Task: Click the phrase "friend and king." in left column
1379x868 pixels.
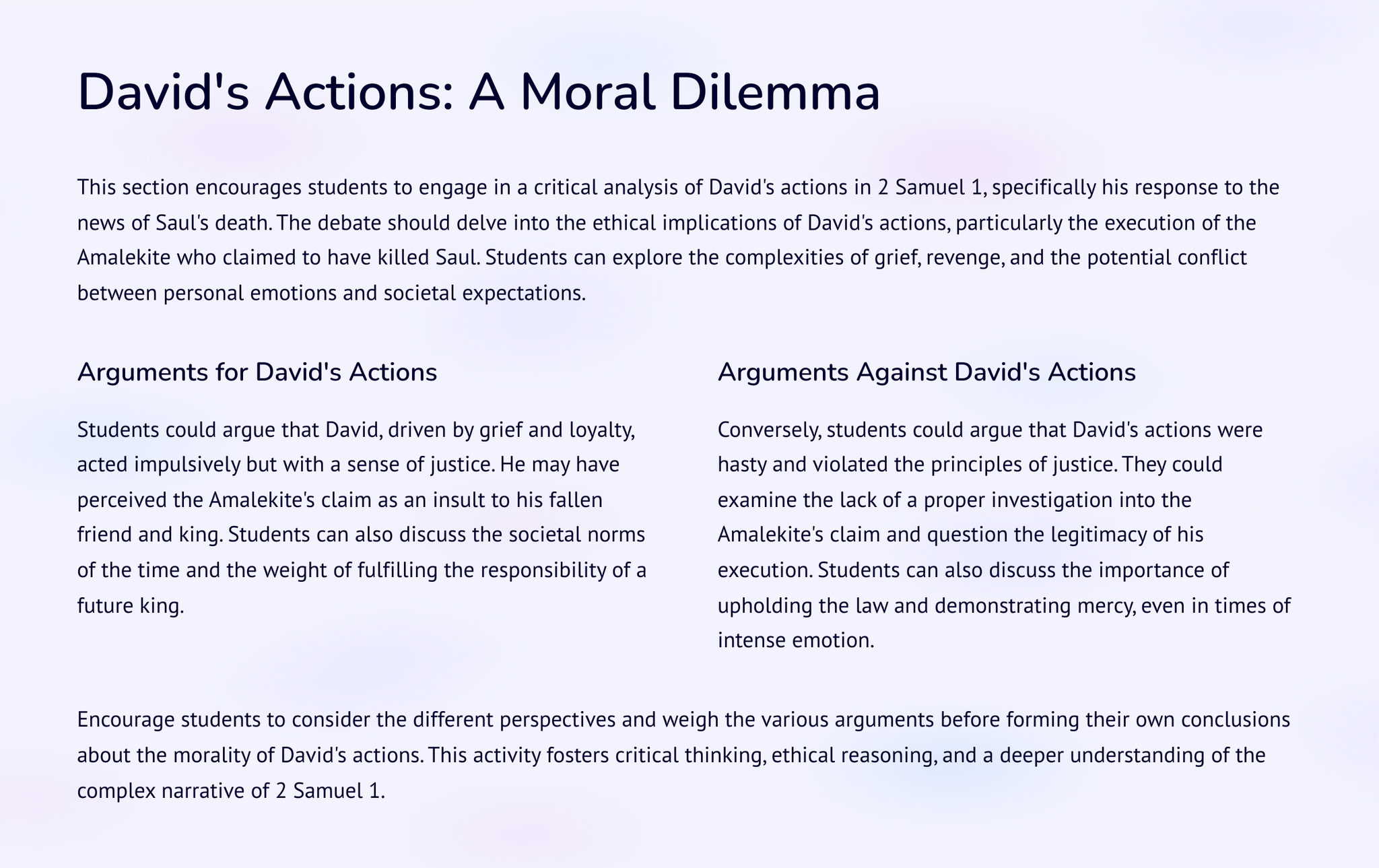Action: (150, 535)
